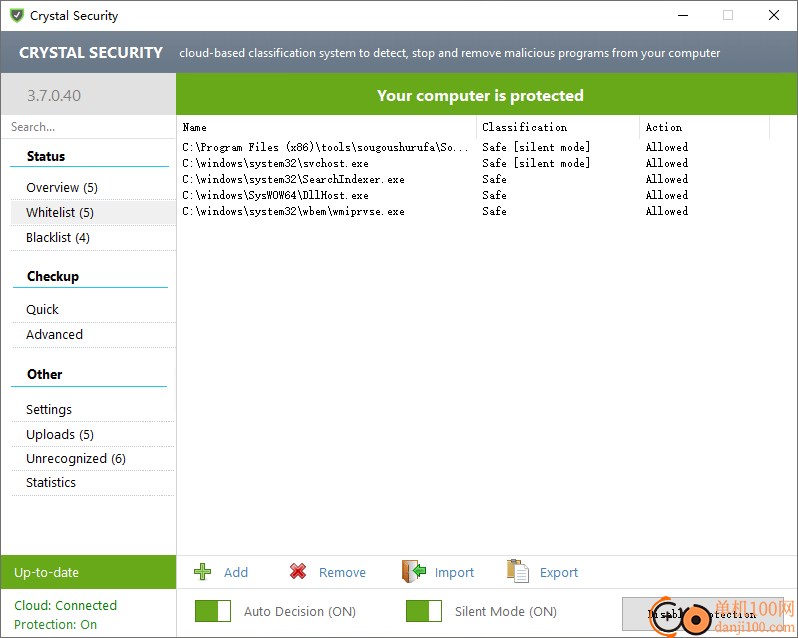The width and height of the screenshot is (798, 638).
Task: Click the Crystal Security shield icon in title bar
Action: click(17, 15)
